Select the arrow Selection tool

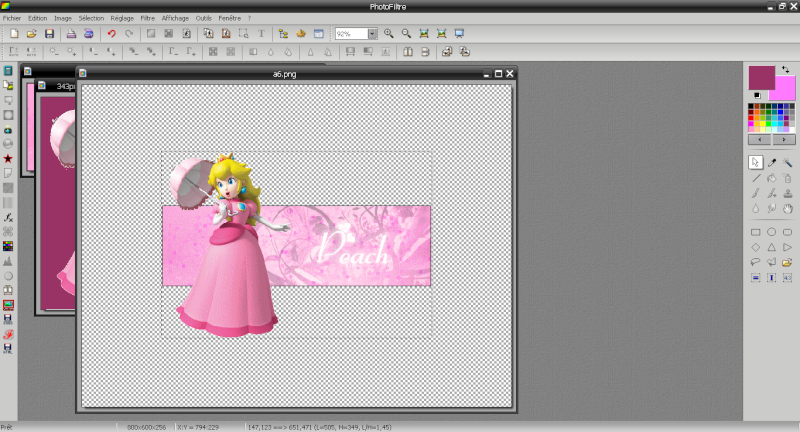[x=756, y=163]
